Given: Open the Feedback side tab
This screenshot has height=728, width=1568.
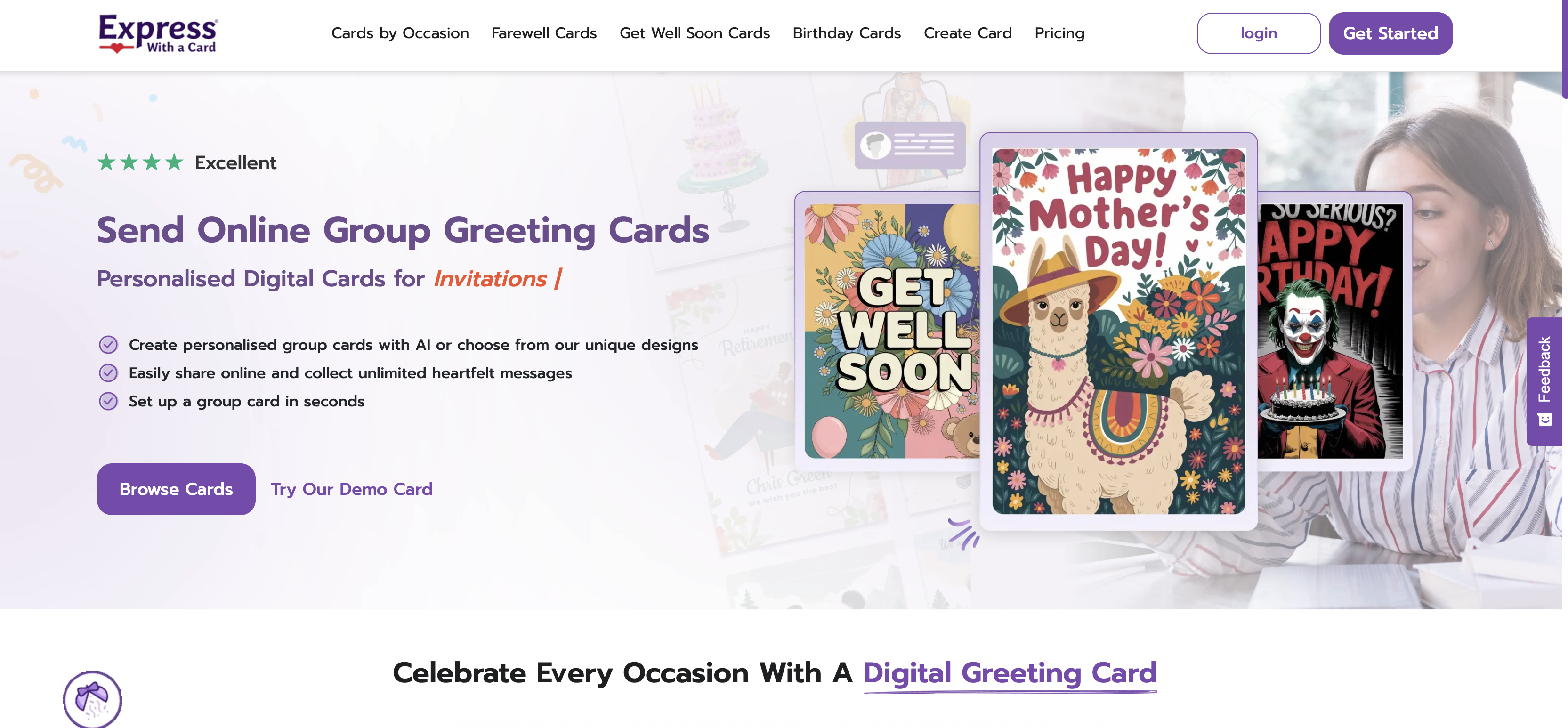Looking at the screenshot, I should pos(1544,381).
